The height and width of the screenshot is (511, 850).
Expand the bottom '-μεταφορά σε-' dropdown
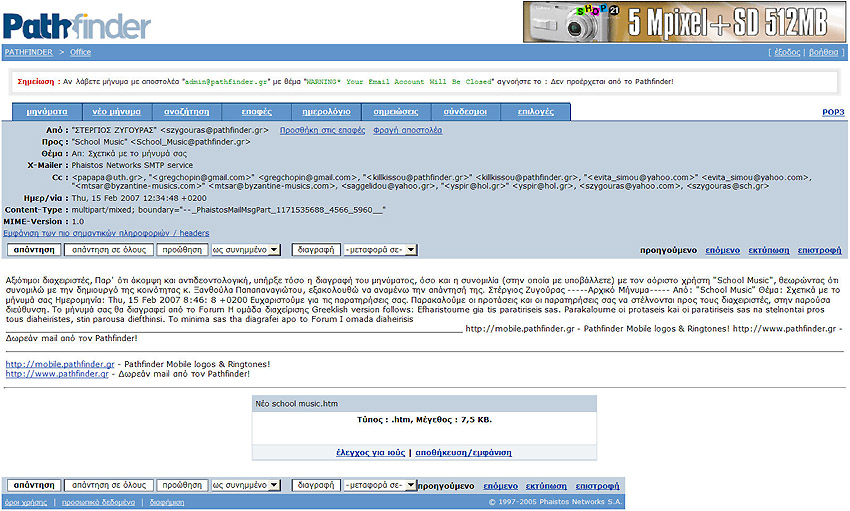click(379, 485)
